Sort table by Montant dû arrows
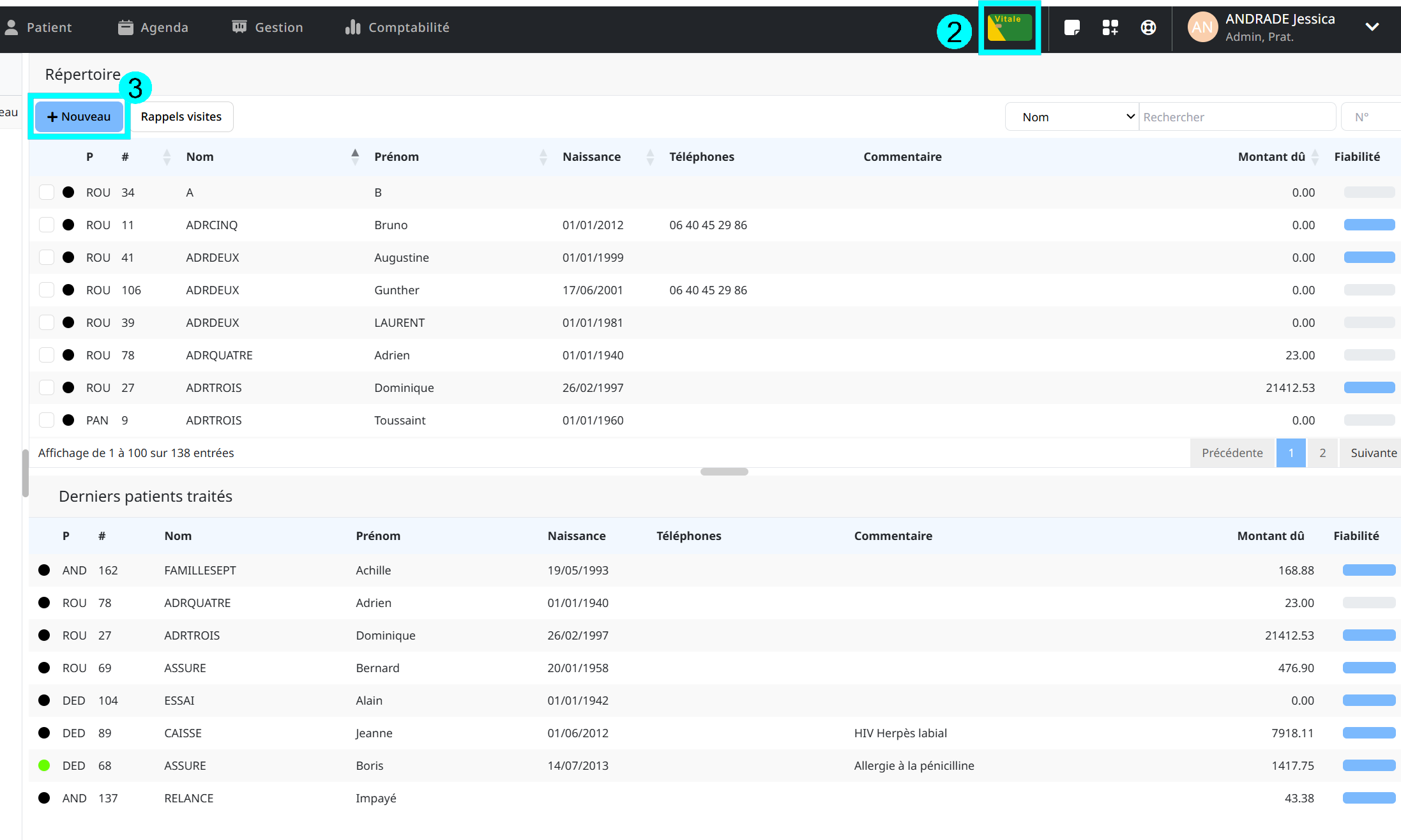 pyautogui.click(x=1315, y=156)
